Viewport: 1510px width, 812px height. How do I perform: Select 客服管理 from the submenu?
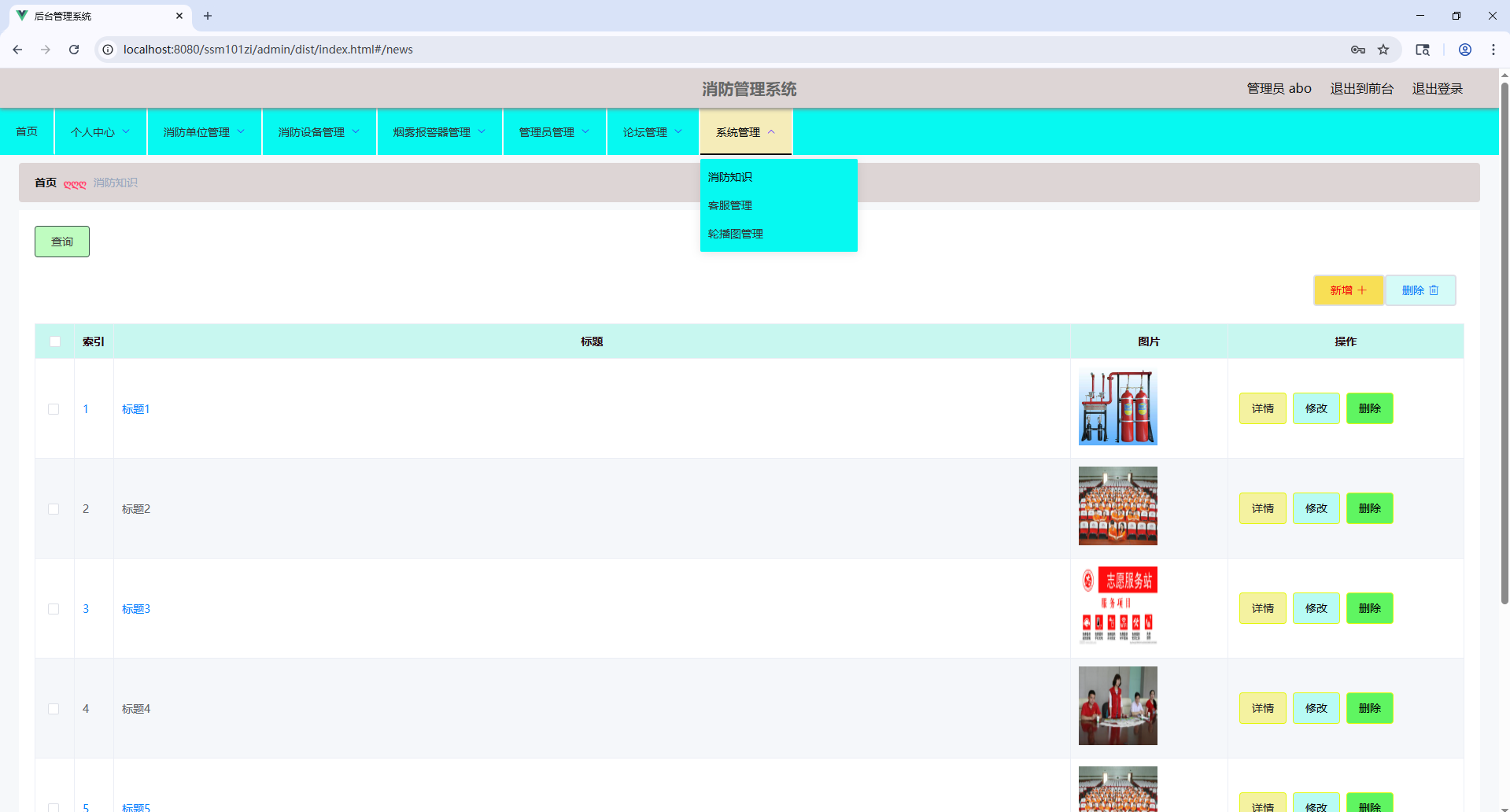(778, 205)
